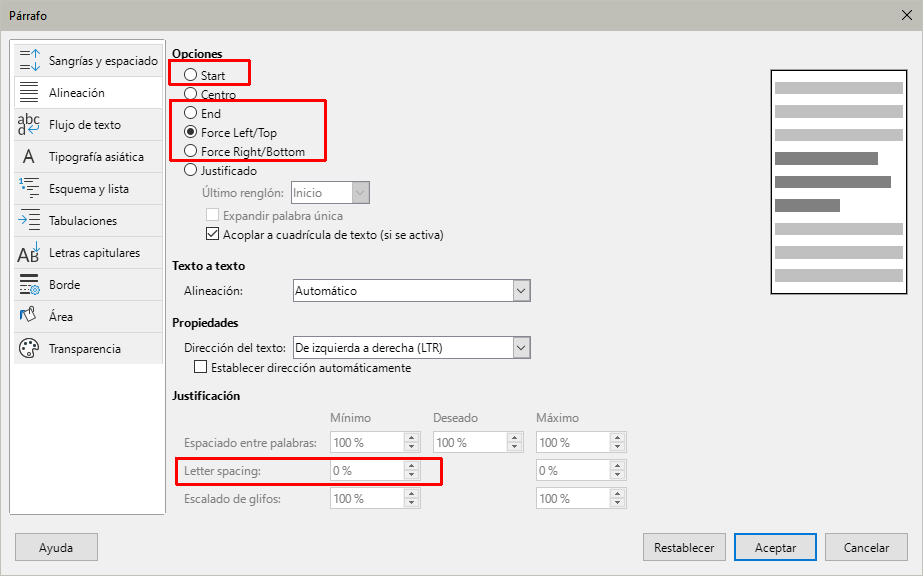The height and width of the screenshot is (576, 923).
Task: Enable Establecer dirección automáticamente checkbox
Action: pyautogui.click(x=200, y=368)
